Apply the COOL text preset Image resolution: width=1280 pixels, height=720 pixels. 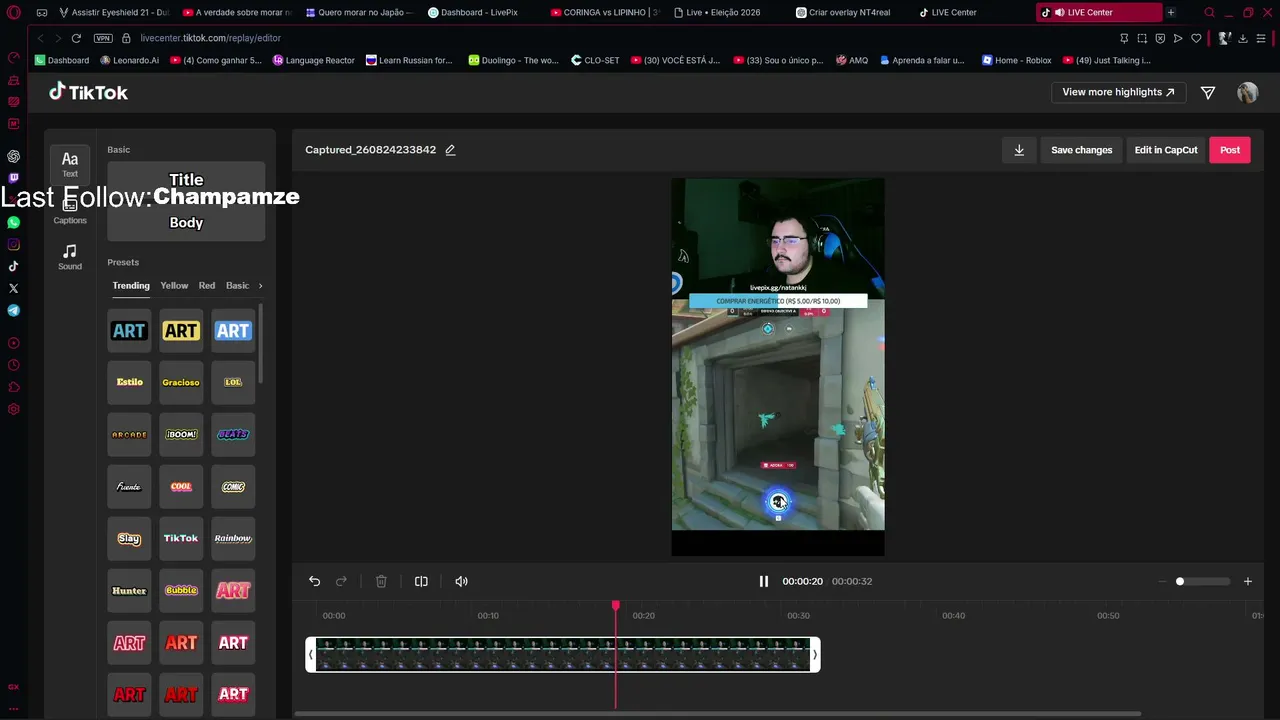tap(181, 486)
